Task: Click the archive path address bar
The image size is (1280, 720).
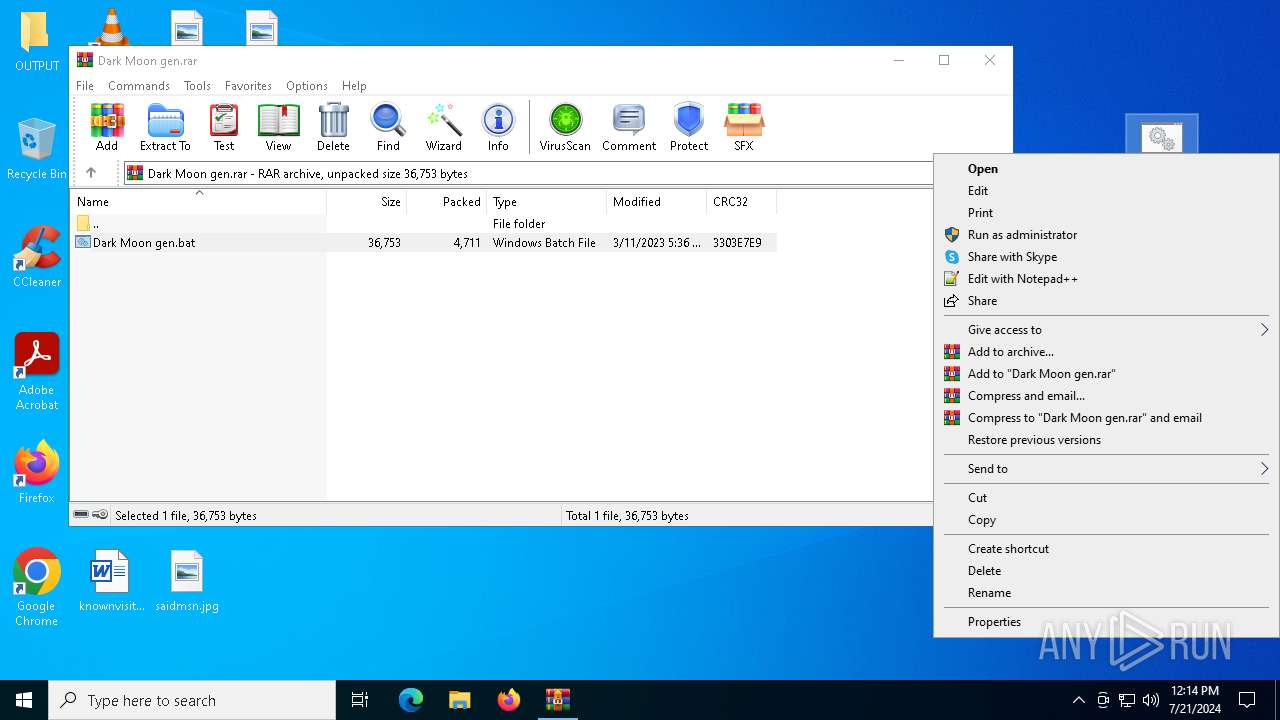Action: (x=527, y=173)
